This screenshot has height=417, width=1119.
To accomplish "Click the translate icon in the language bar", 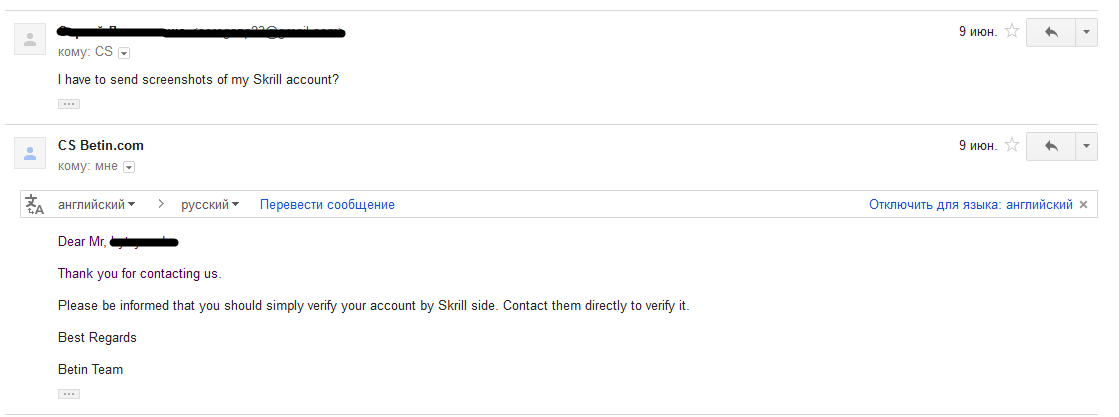I will (x=34, y=204).
